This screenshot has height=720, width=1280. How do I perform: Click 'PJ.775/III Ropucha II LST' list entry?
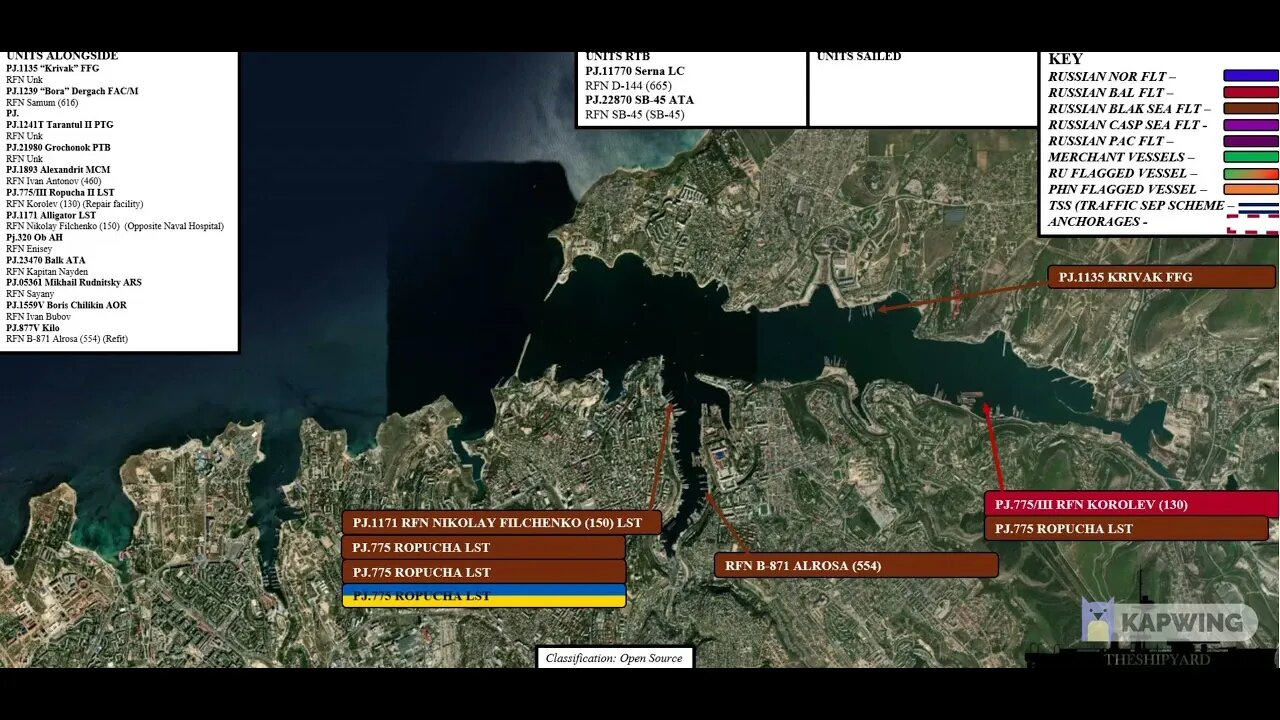(x=60, y=192)
